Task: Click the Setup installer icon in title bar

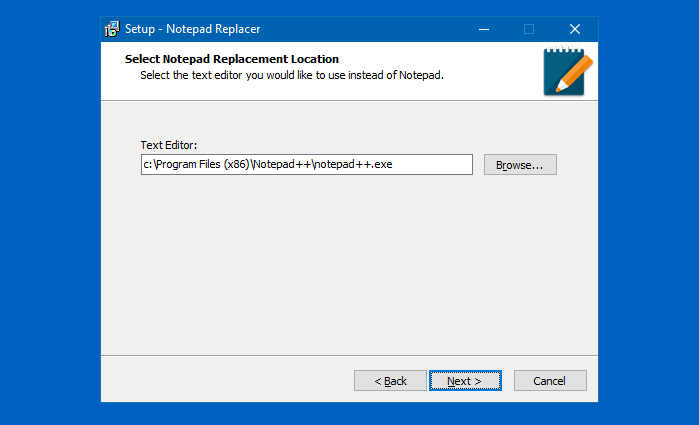Action: [x=112, y=29]
